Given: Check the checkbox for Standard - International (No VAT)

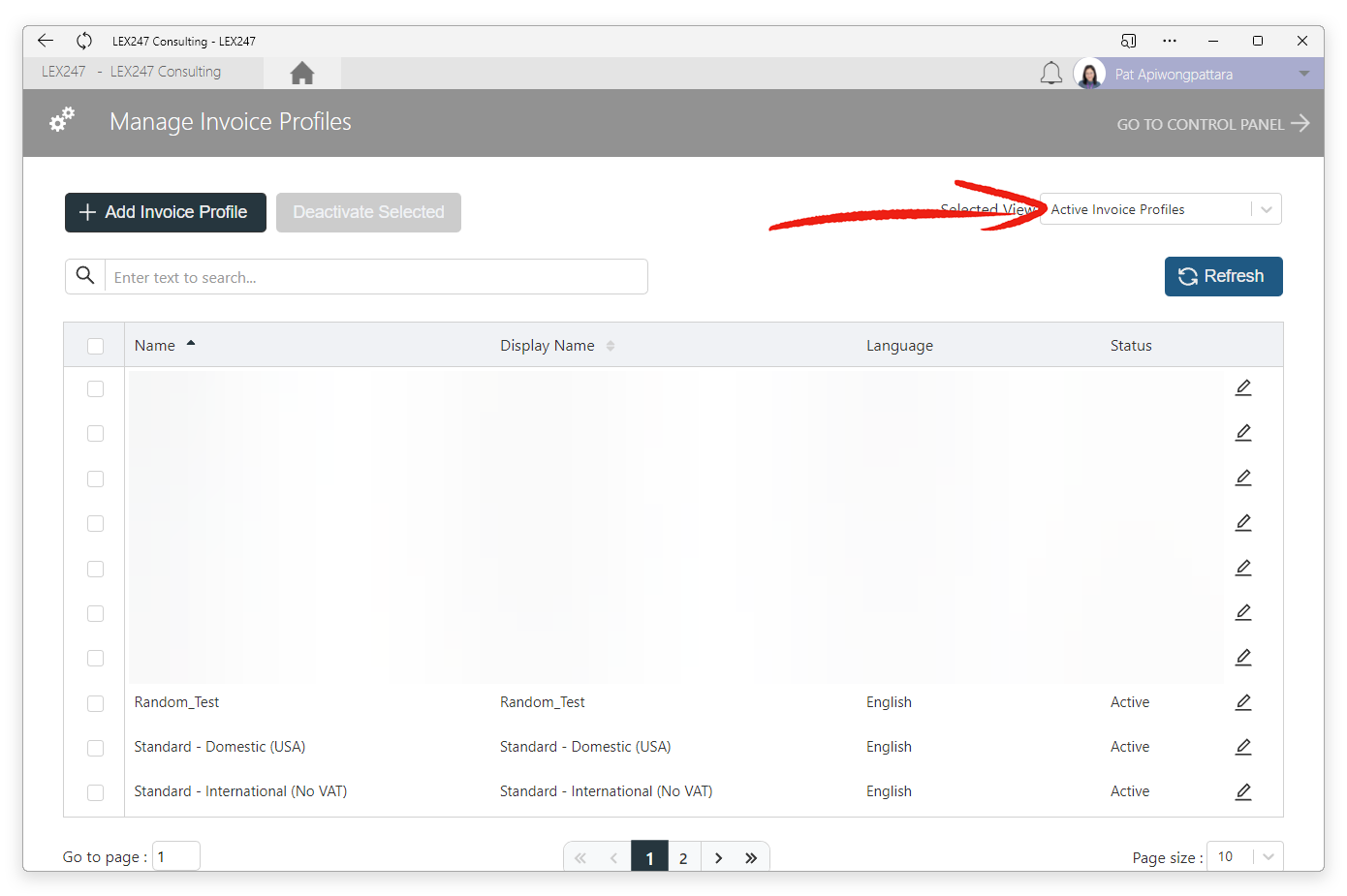Looking at the screenshot, I should click(x=95, y=791).
